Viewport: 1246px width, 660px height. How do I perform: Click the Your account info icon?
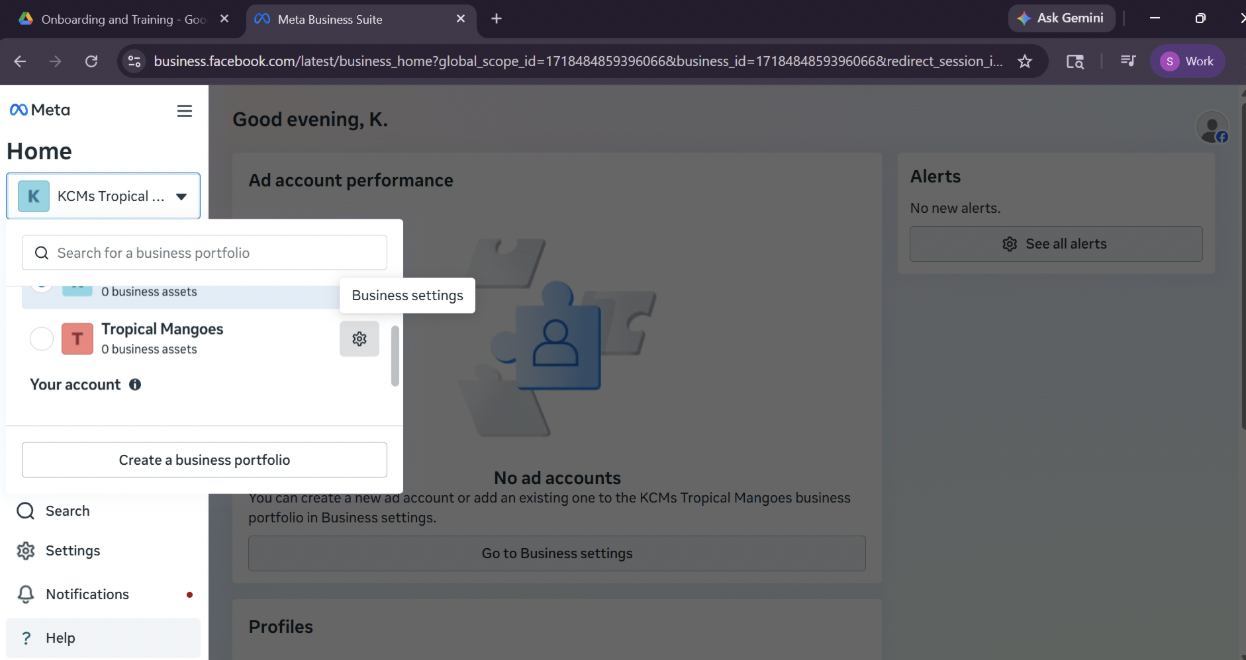[x=135, y=384]
